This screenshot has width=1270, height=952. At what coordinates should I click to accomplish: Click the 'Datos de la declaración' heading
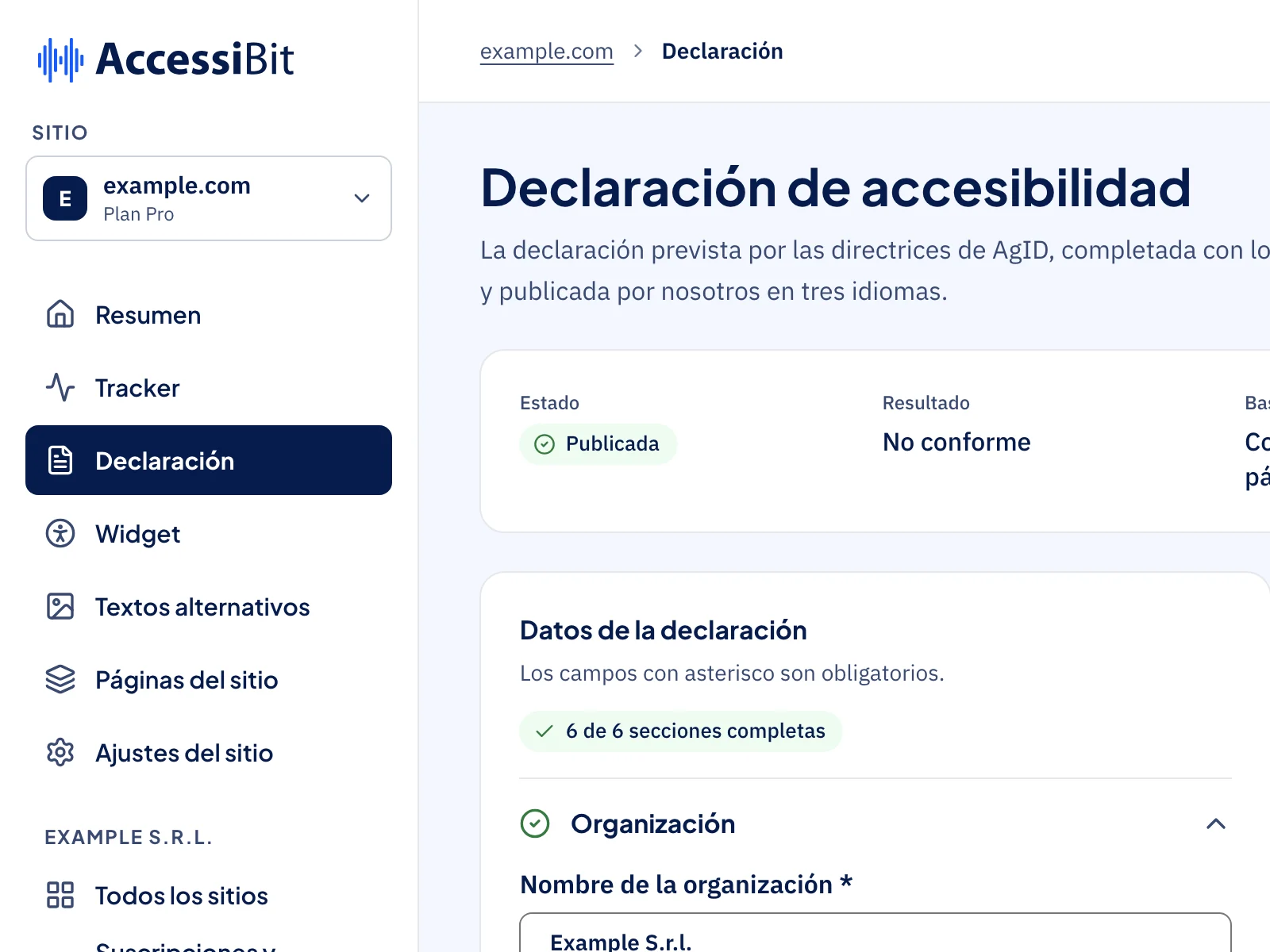tap(664, 630)
